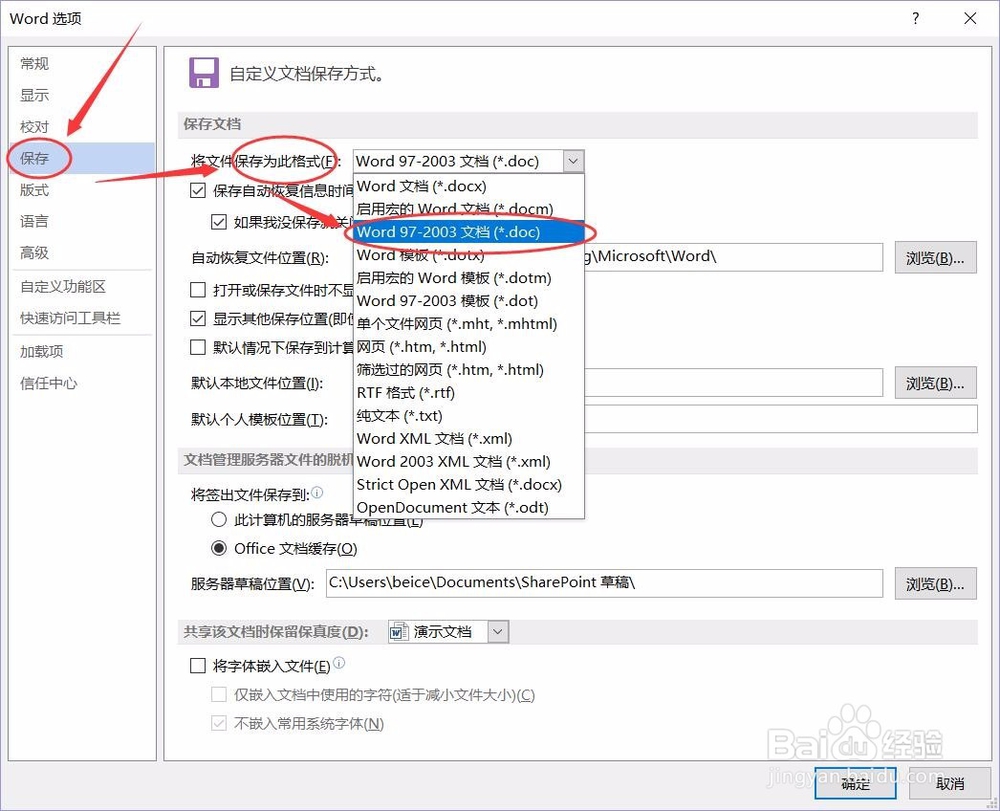The height and width of the screenshot is (811, 1000).
Task: Pick Word 97-2003 文档 (*.doc) option
Action: click(469, 232)
